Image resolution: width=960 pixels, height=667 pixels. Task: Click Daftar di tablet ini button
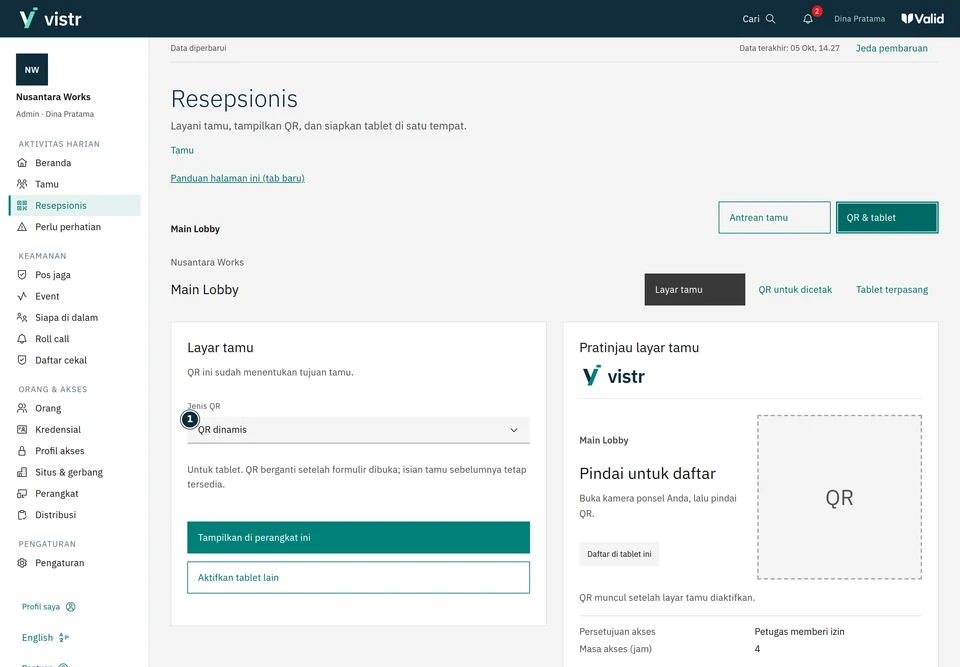point(619,554)
